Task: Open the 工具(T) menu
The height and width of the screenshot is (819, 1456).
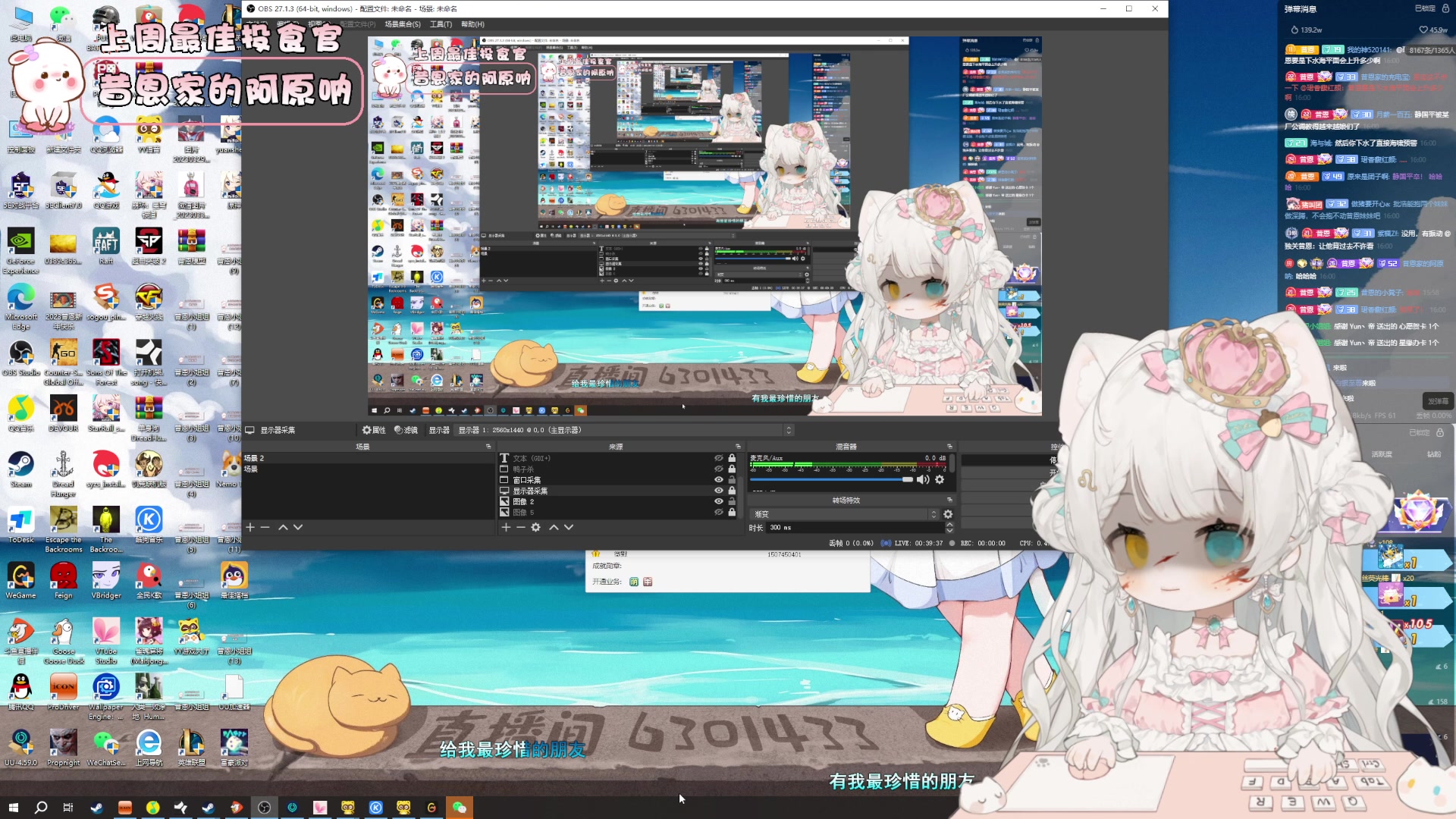Action: (441, 24)
